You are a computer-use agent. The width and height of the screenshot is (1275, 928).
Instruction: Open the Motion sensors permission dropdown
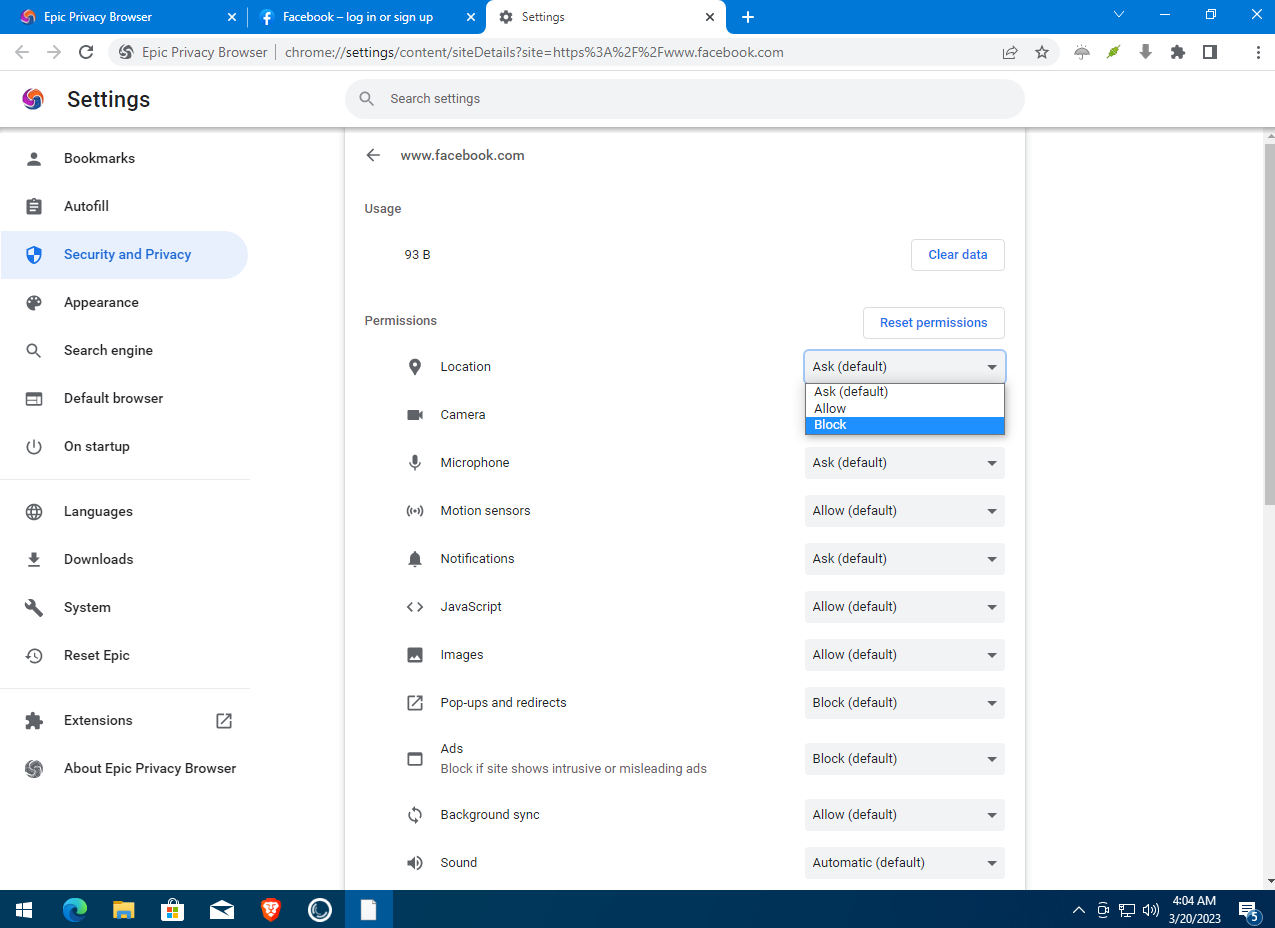pos(905,511)
